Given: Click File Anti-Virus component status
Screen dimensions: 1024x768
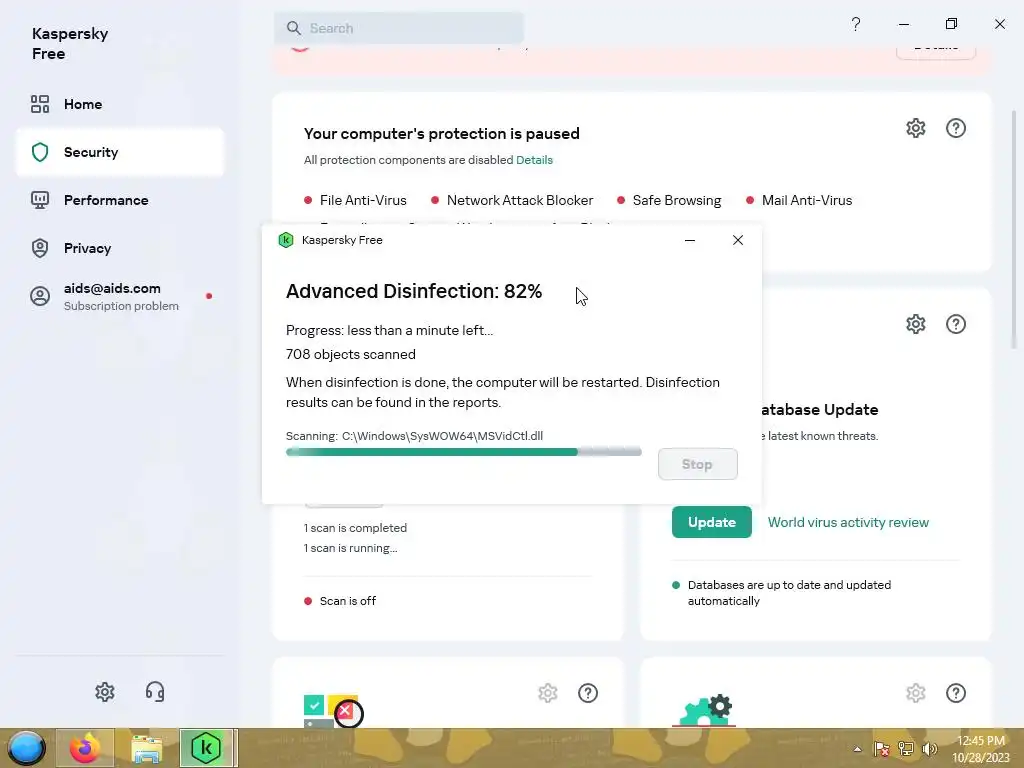Looking at the screenshot, I should click(x=355, y=200).
